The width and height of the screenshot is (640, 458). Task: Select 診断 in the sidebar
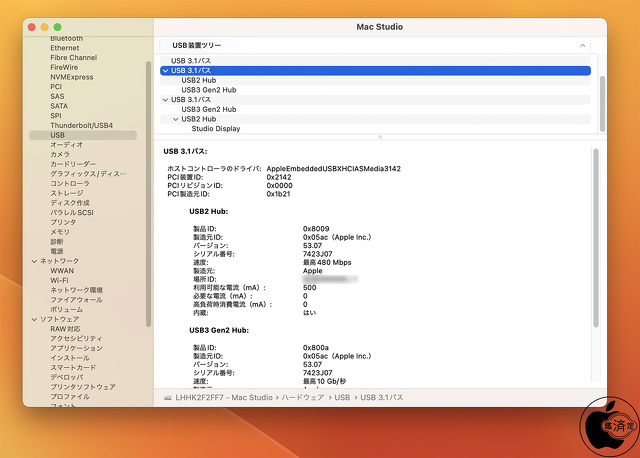coord(57,242)
